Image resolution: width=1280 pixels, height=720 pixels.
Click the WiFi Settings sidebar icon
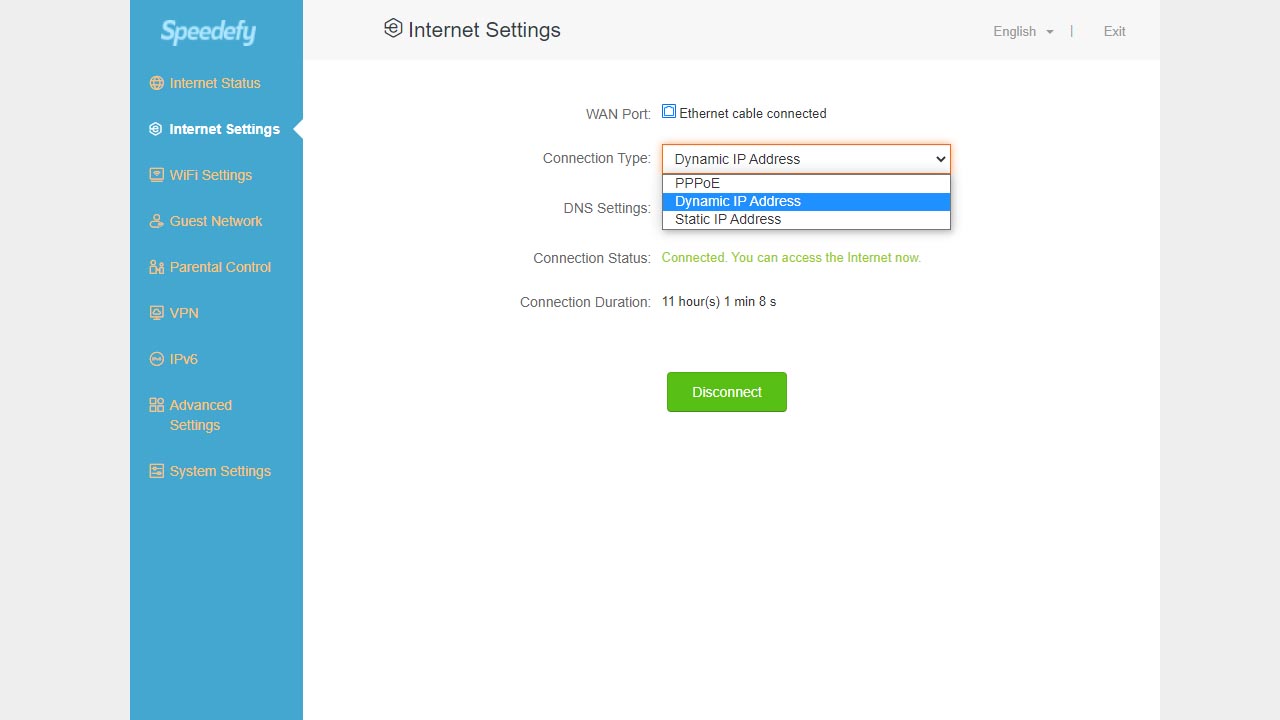click(x=156, y=175)
